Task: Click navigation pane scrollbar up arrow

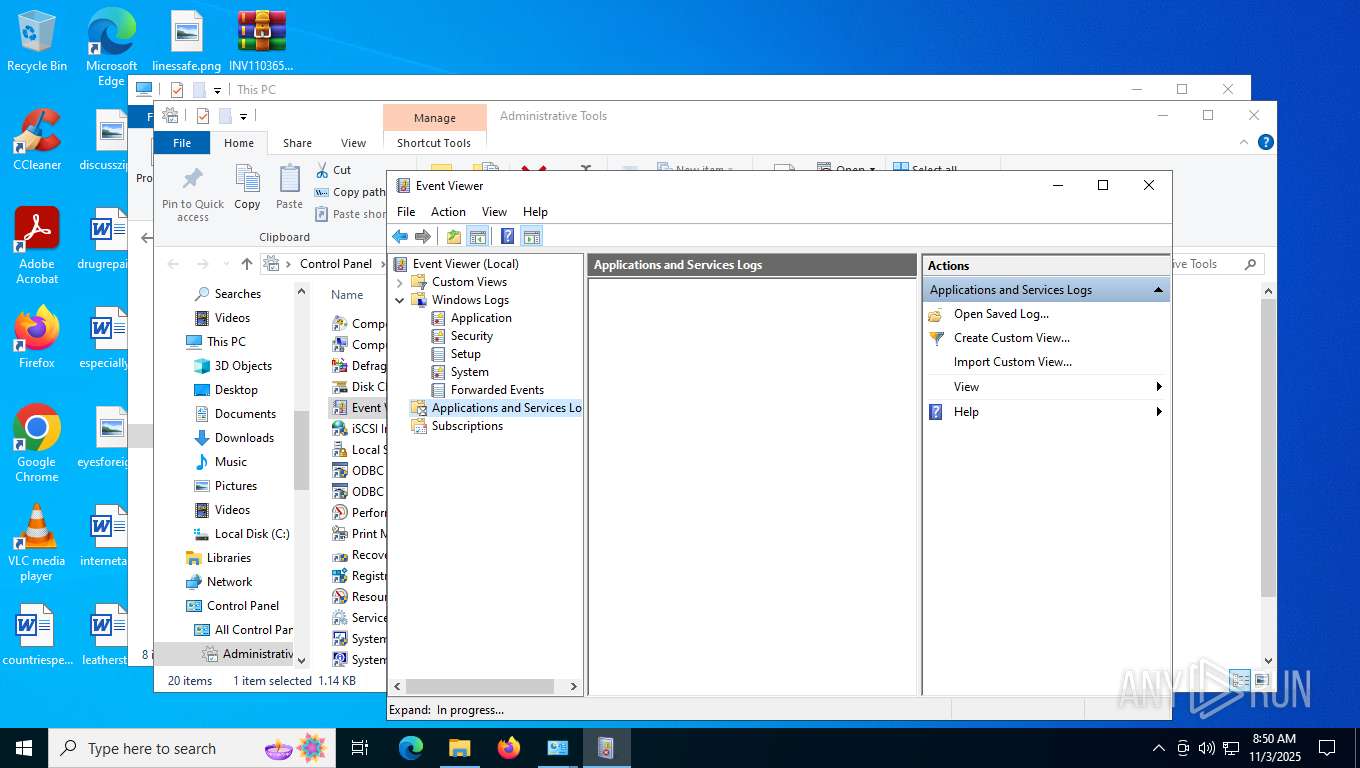Action: point(301,291)
